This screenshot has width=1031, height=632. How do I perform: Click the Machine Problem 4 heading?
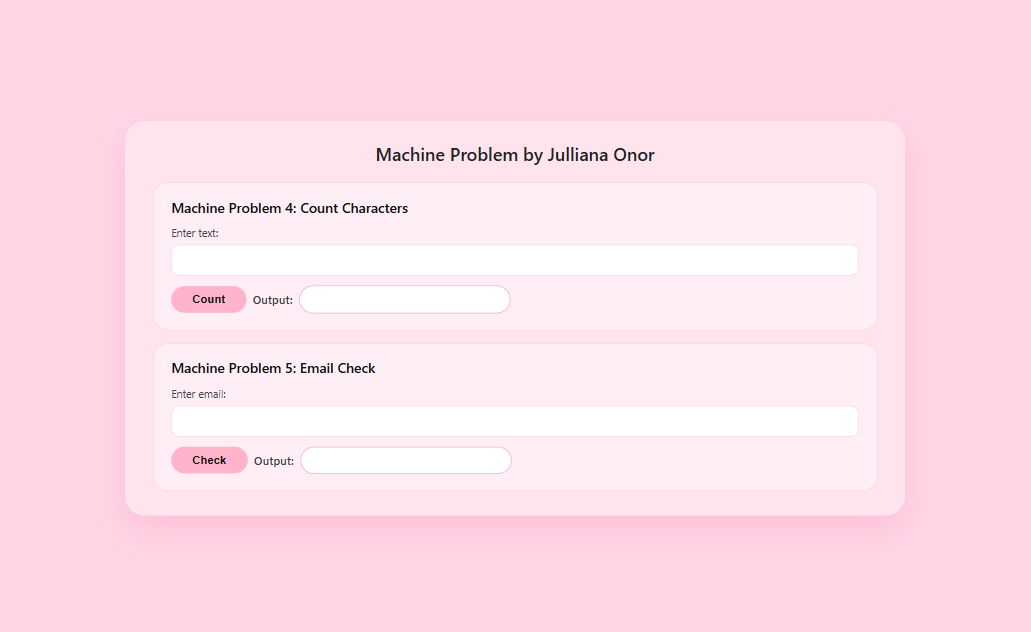coord(289,208)
